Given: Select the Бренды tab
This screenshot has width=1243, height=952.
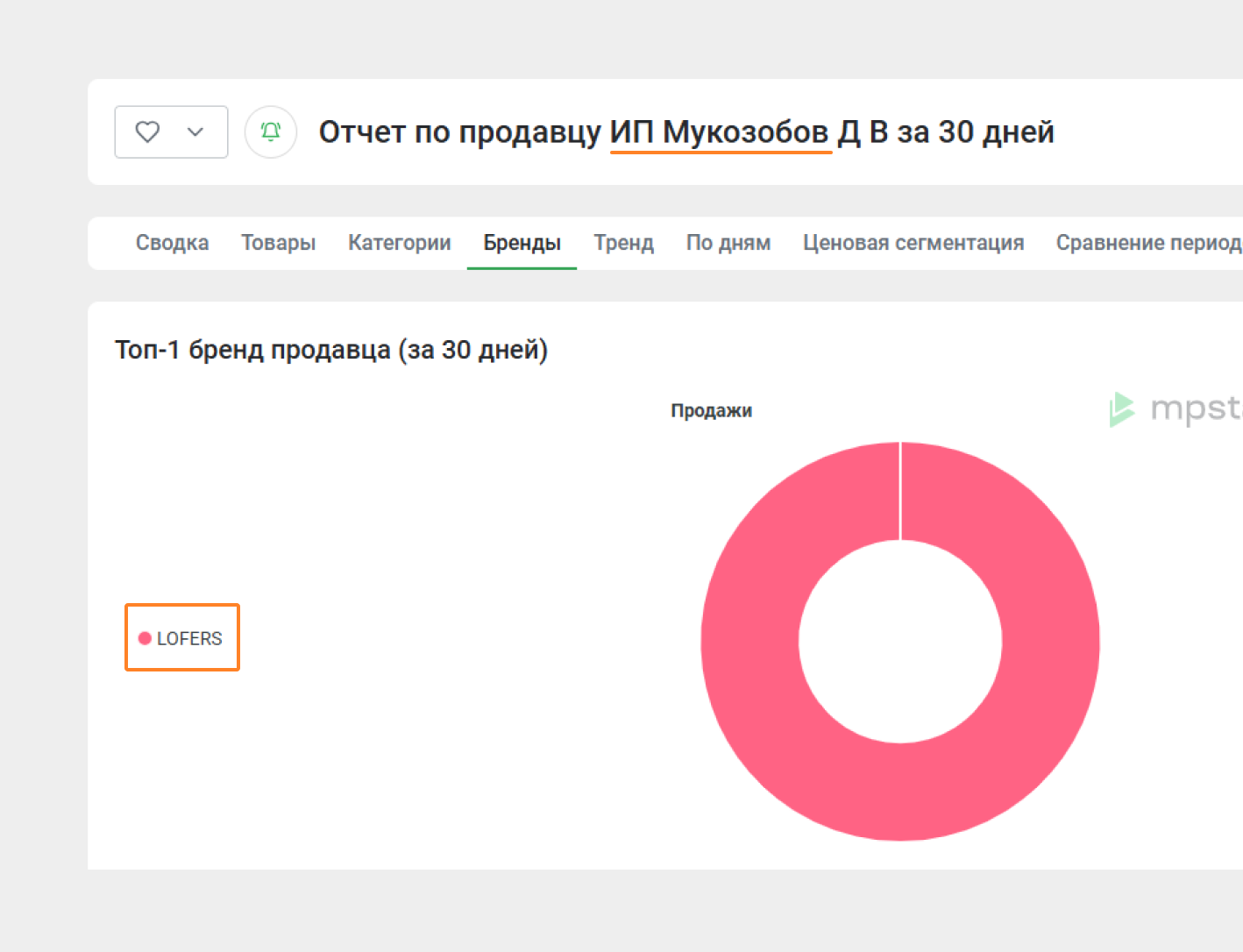Looking at the screenshot, I should pyautogui.click(x=522, y=243).
